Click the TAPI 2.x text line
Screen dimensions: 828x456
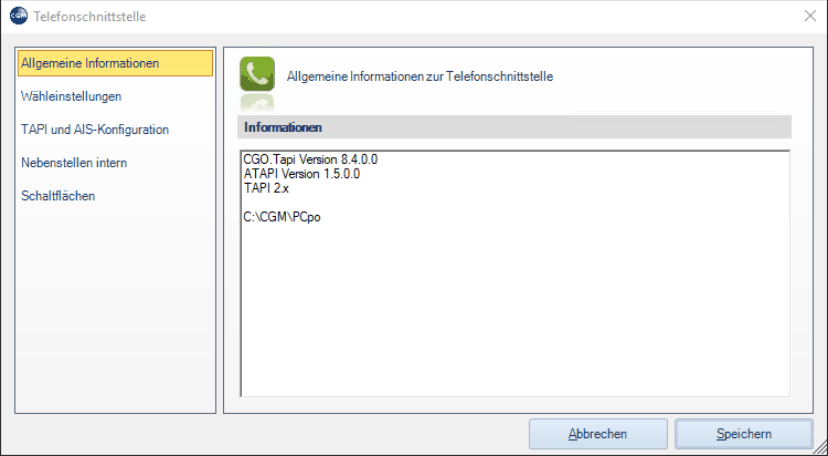click(x=266, y=188)
